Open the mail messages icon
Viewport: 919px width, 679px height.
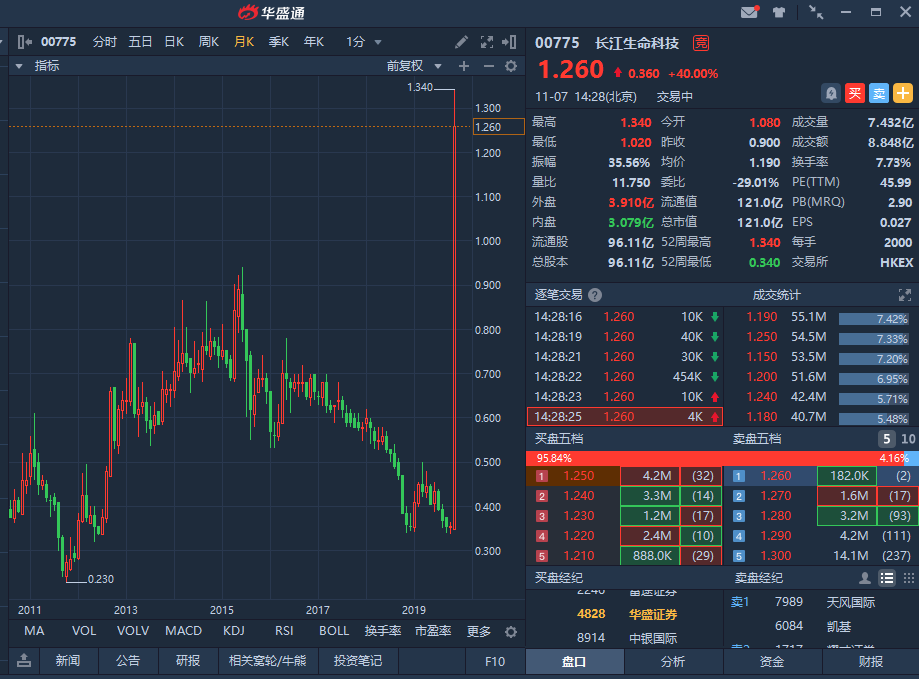tap(750, 12)
